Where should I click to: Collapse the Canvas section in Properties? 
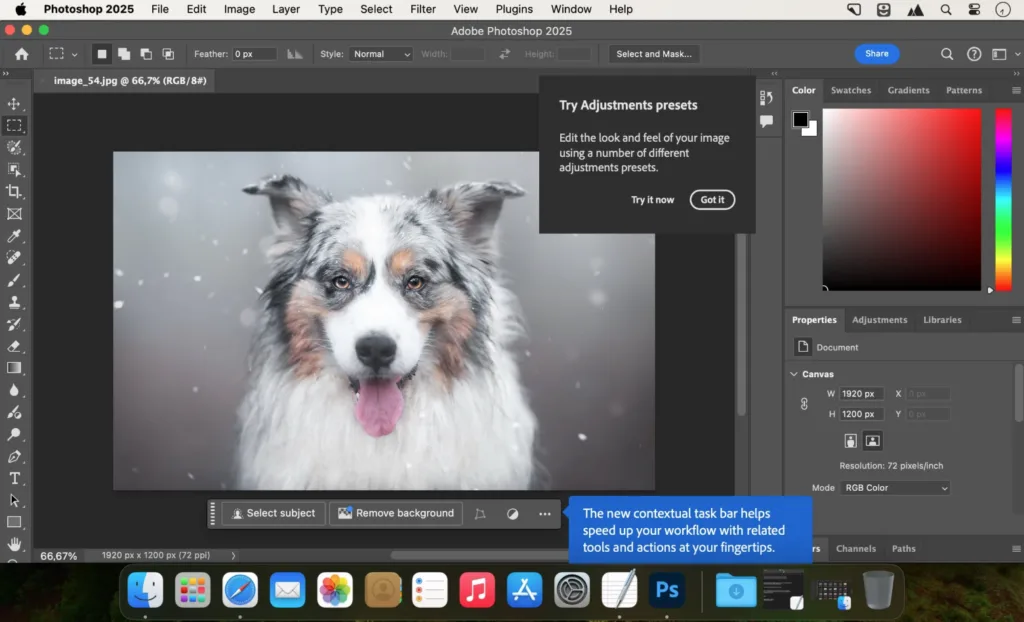(x=794, y=374)
